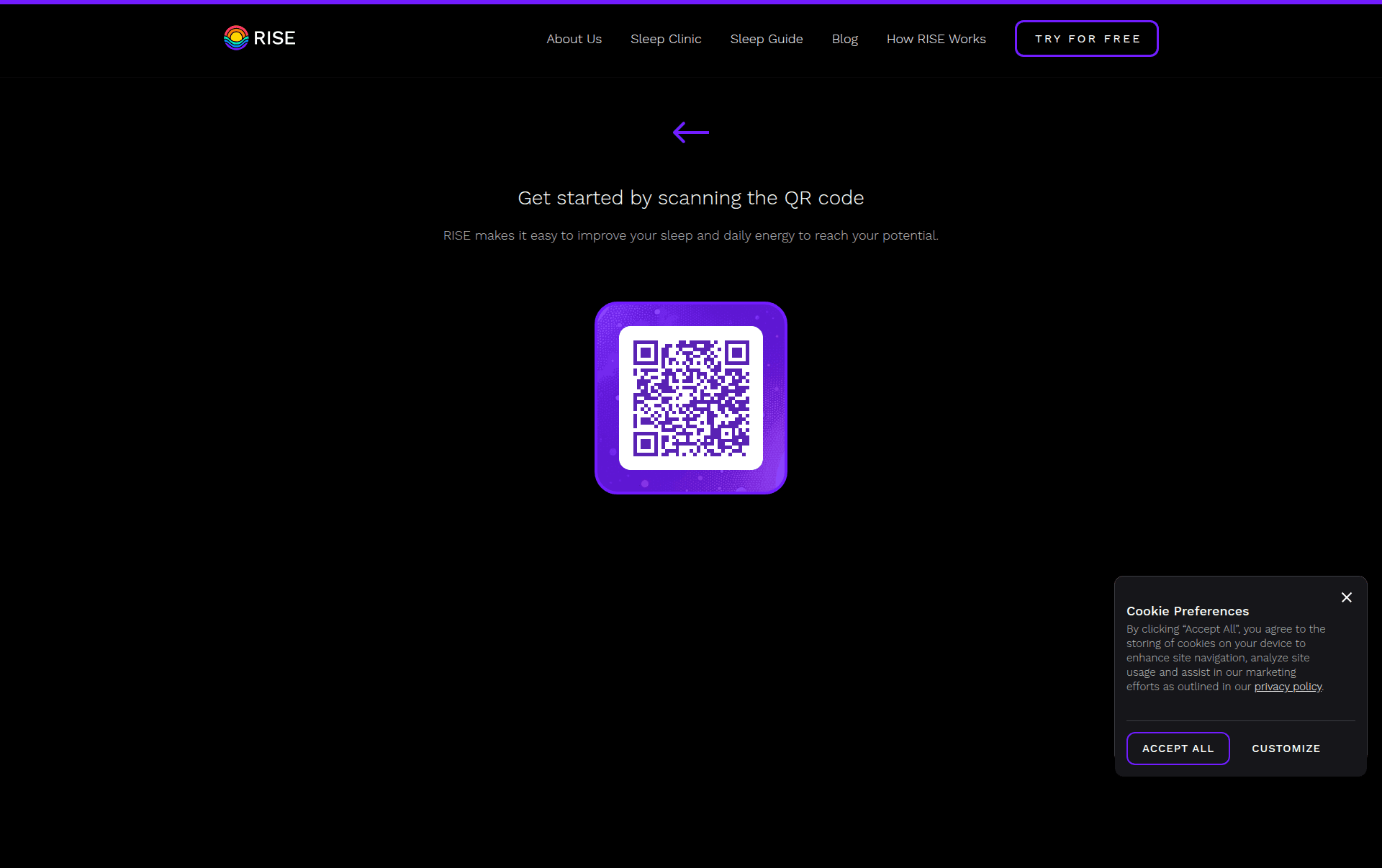Click the QR code image
The width and height of the screenshot is (1382, 868).
click(691, 398)
